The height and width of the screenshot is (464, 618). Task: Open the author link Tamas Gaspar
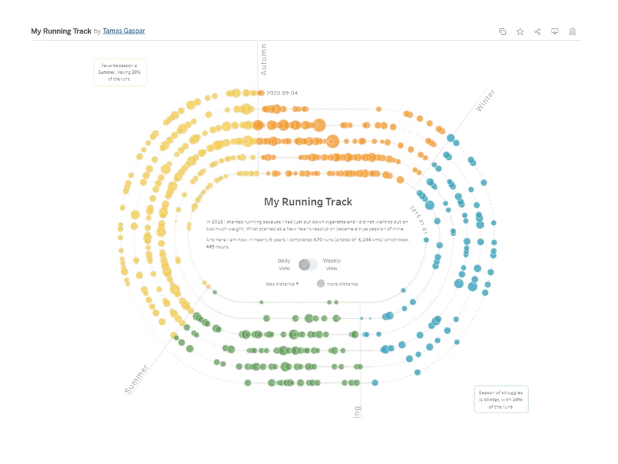click(x=126, y=32)
